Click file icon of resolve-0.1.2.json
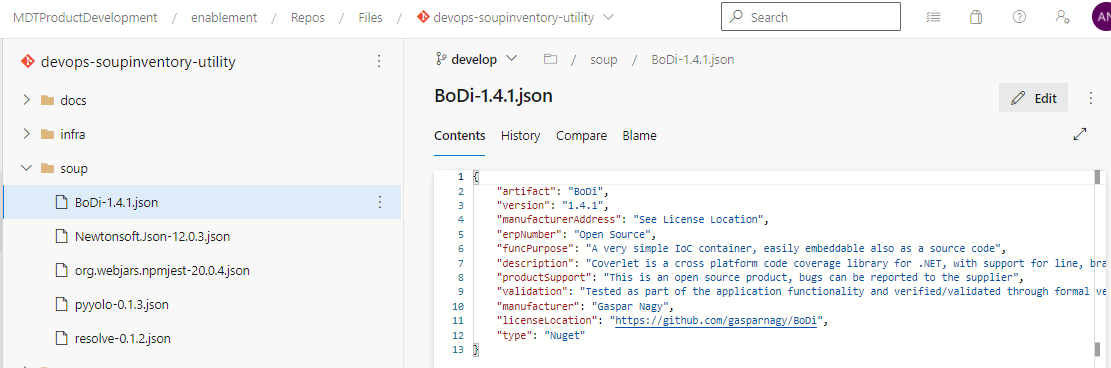 coord(61,338)
